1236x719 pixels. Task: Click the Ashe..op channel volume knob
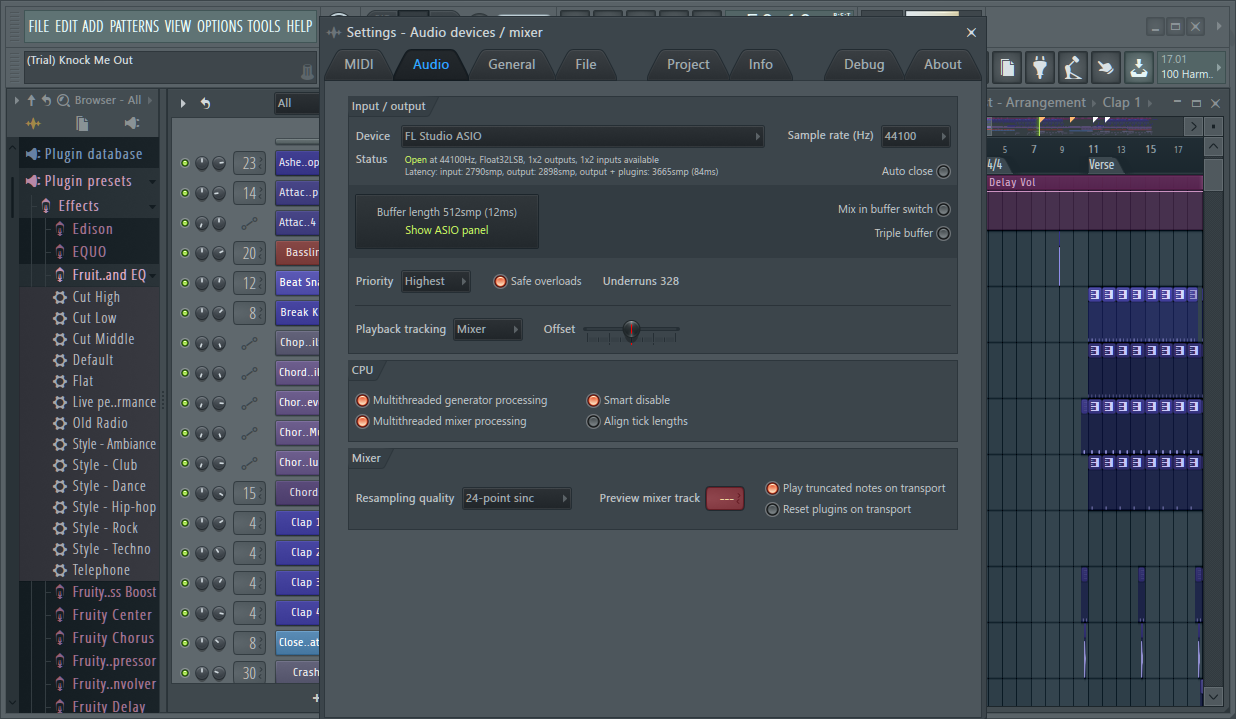click(219, 163)
